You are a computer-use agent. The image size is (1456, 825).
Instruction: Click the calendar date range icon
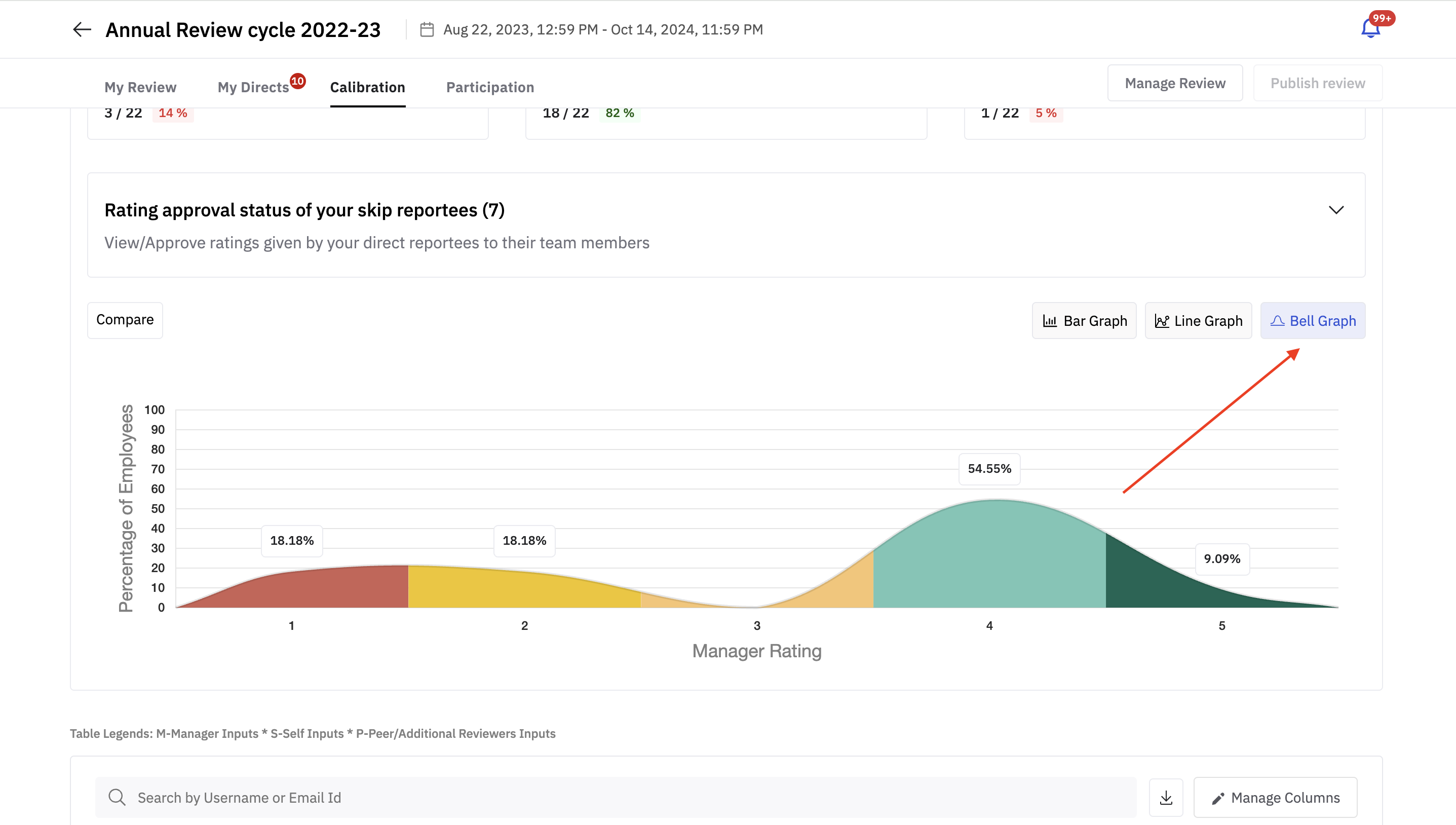coord(427,29)
